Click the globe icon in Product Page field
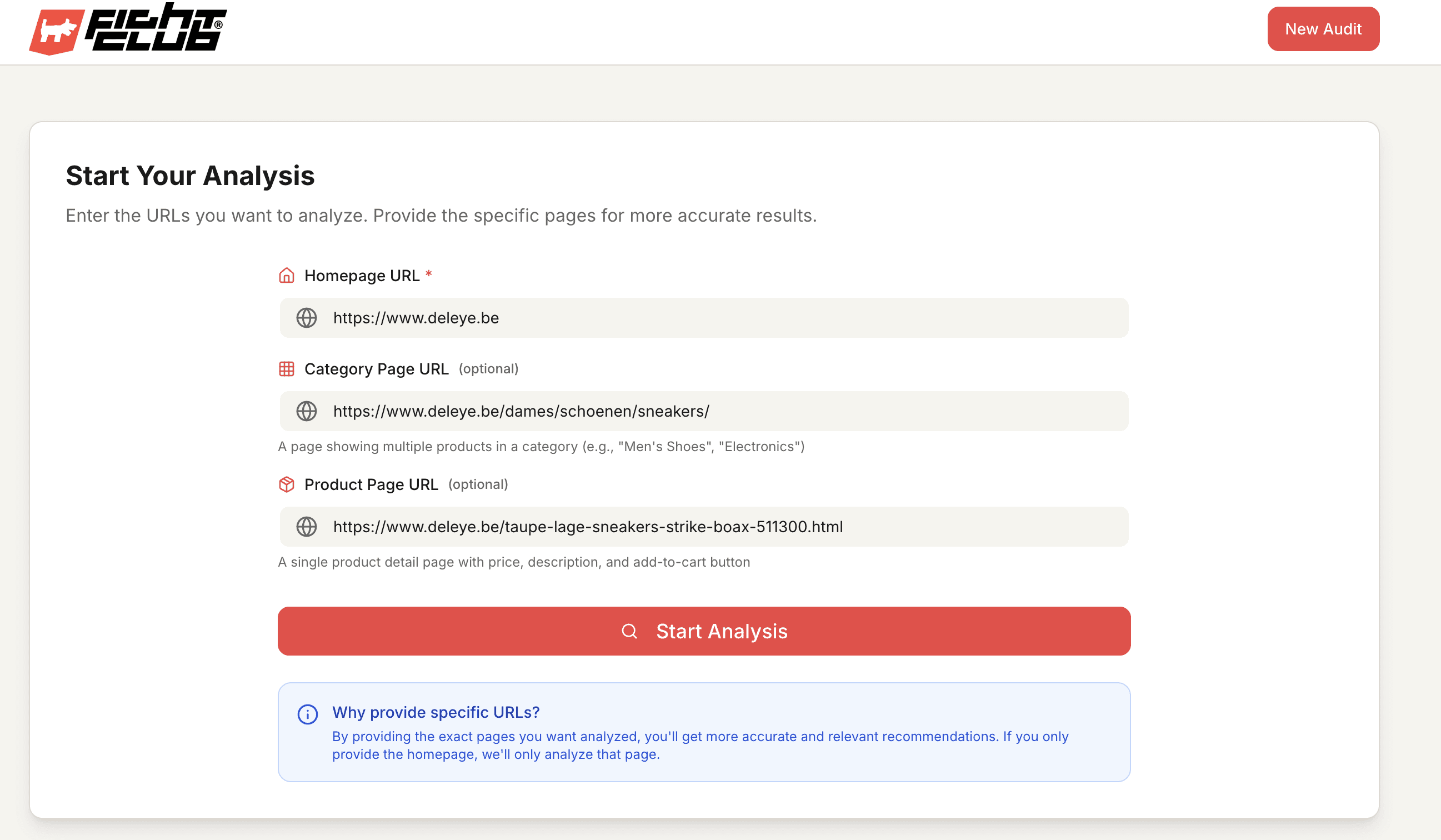Viewport: 1441px width, 840px height. [x=307, y=527]
